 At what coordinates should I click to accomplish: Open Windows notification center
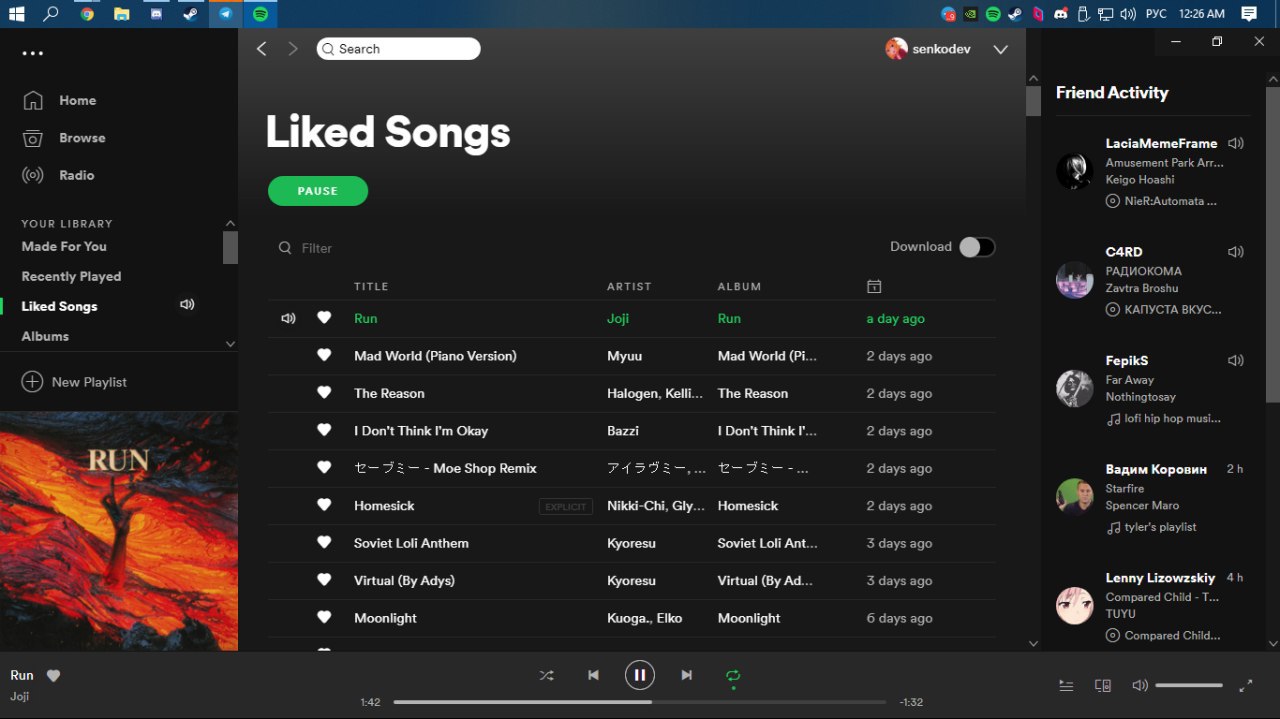1249,14
